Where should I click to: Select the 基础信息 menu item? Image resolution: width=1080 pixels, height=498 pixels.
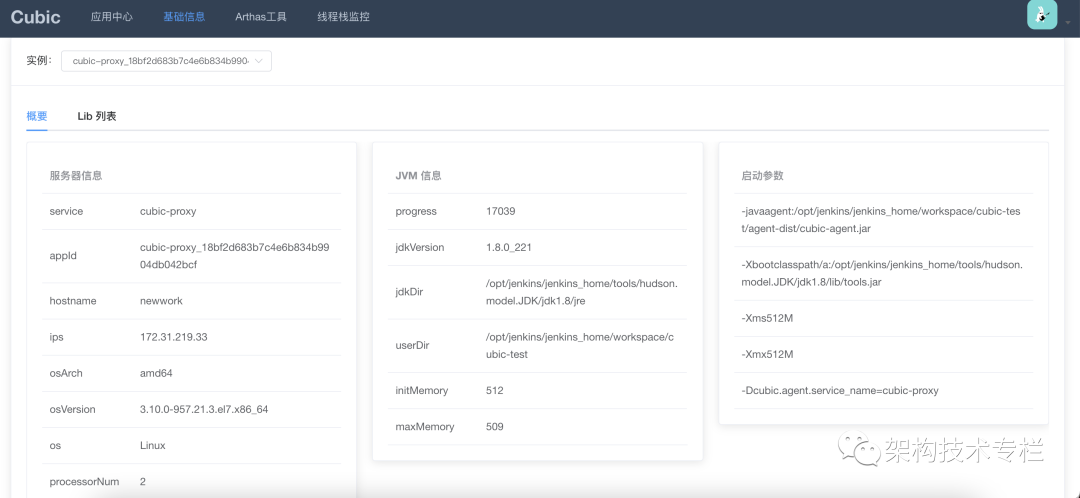click(x=184, y=17)
